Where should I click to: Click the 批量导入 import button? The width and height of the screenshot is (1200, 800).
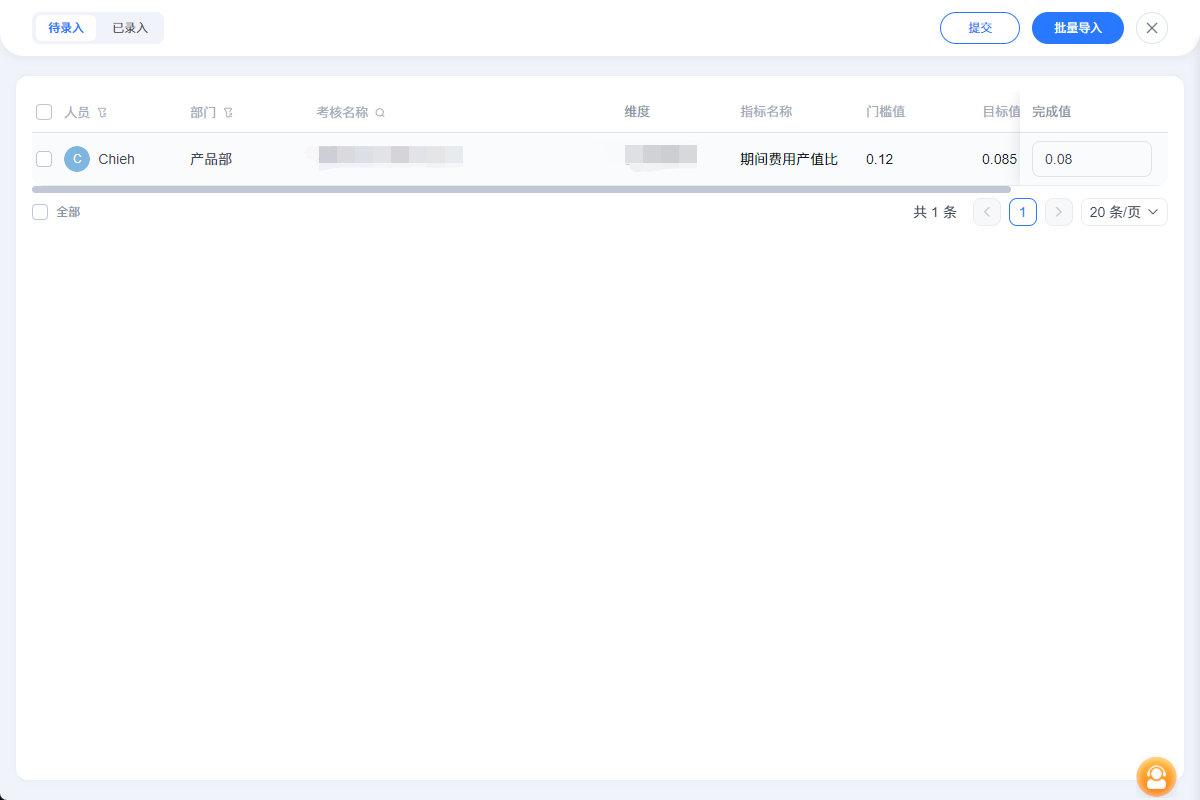click(x=1077, y=28)
